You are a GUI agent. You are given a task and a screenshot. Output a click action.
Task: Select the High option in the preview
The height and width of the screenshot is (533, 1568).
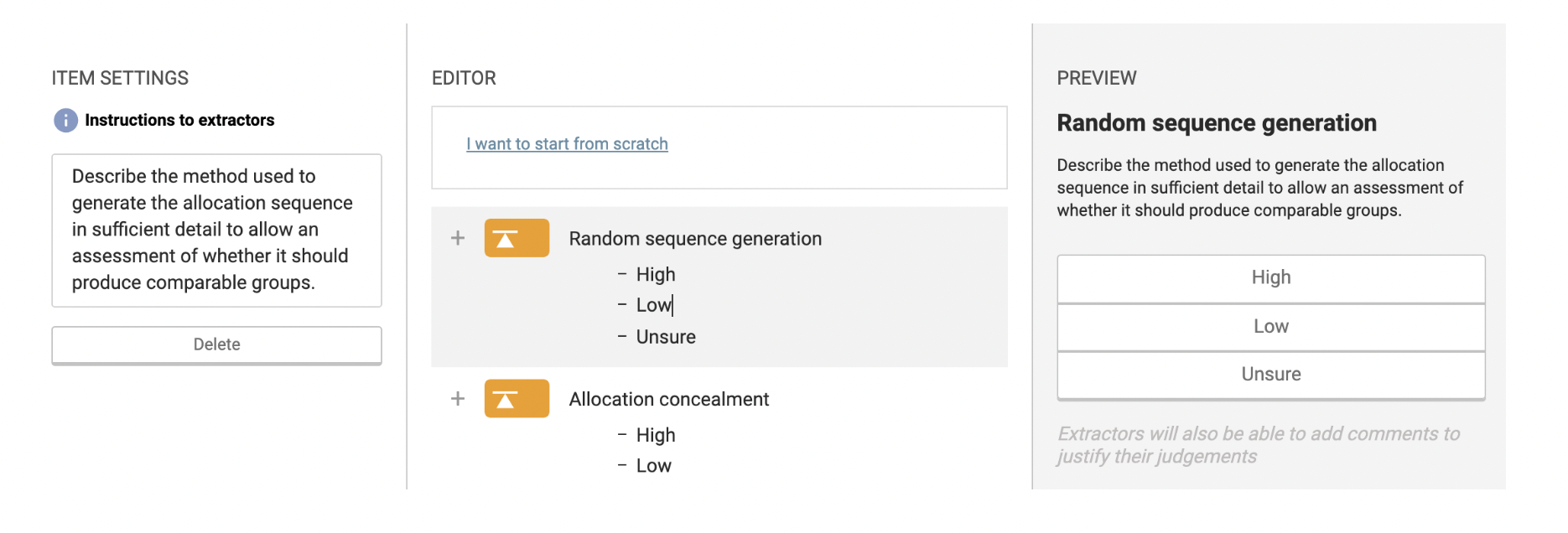coord(1270,277)
